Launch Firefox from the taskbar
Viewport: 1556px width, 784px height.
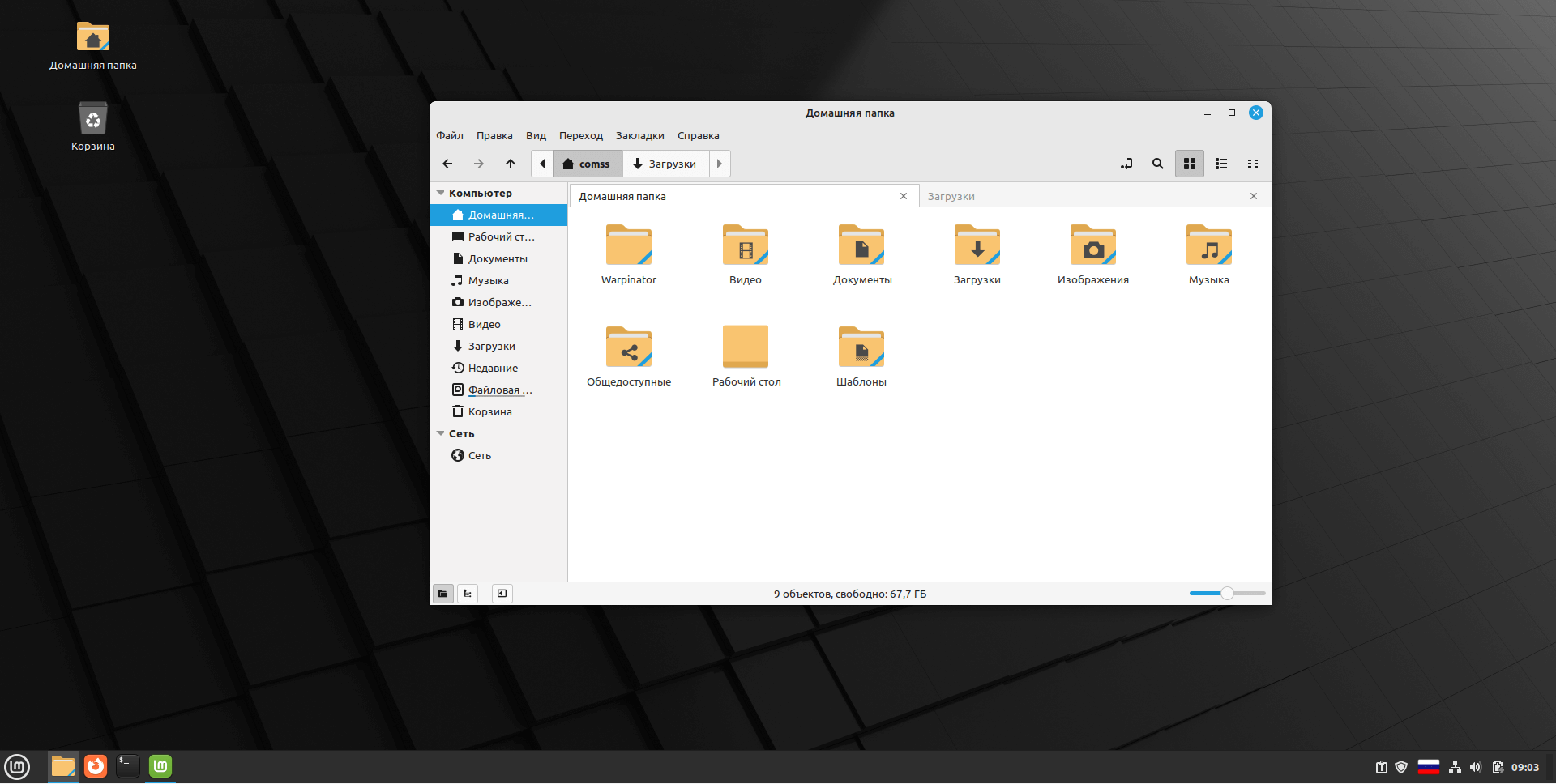[96, 766]
